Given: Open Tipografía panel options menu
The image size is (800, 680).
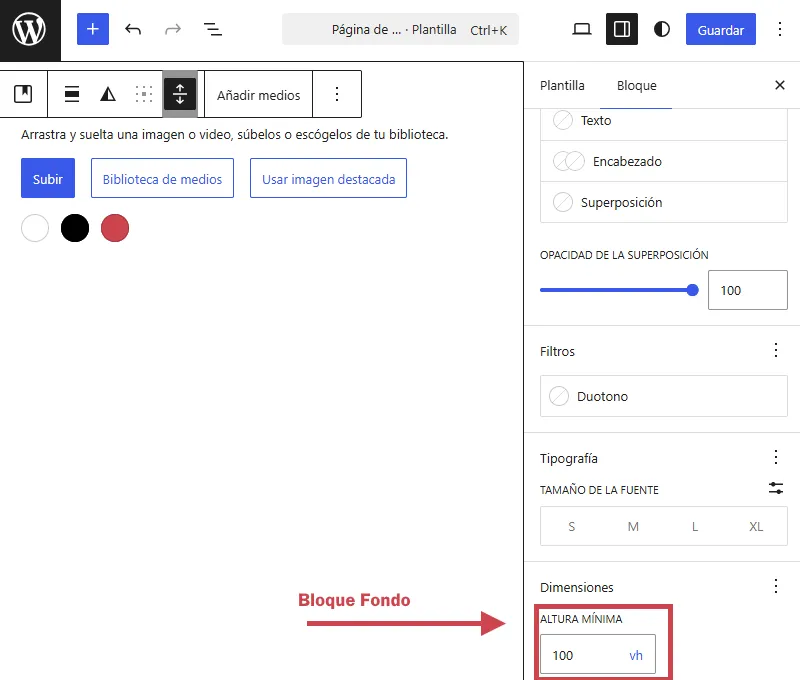Looking at the screenshot, I should (x=776, y=457).
